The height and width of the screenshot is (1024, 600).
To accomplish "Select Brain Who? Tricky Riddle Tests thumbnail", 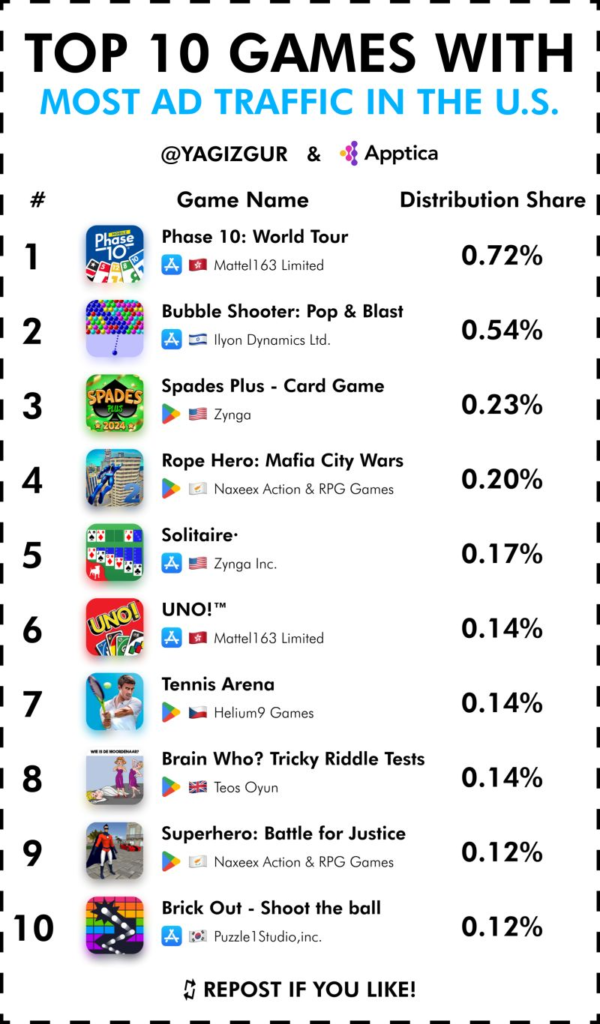I will 114,776.
